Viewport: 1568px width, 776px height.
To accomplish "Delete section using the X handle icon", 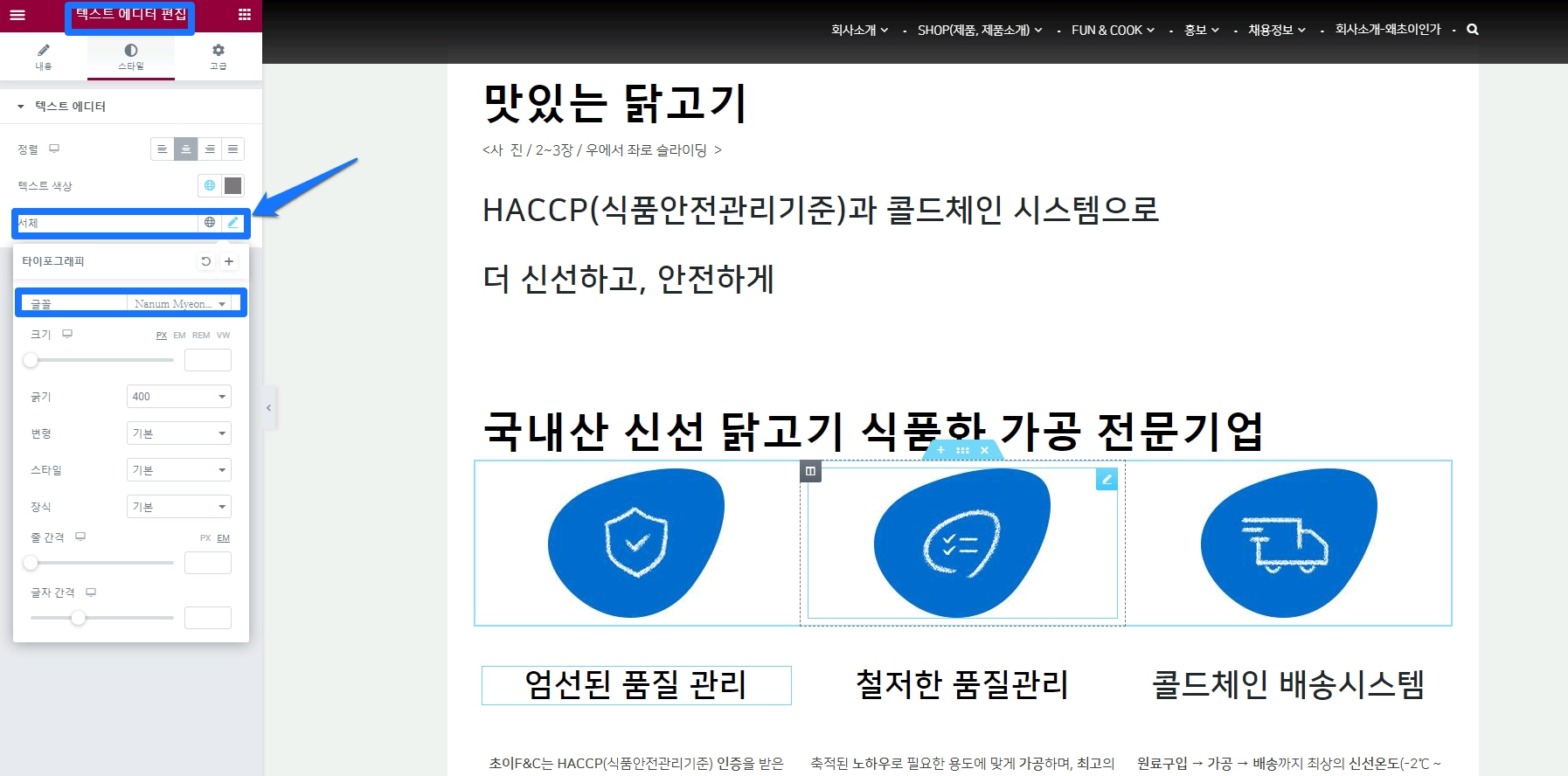I will click(984, 450).
